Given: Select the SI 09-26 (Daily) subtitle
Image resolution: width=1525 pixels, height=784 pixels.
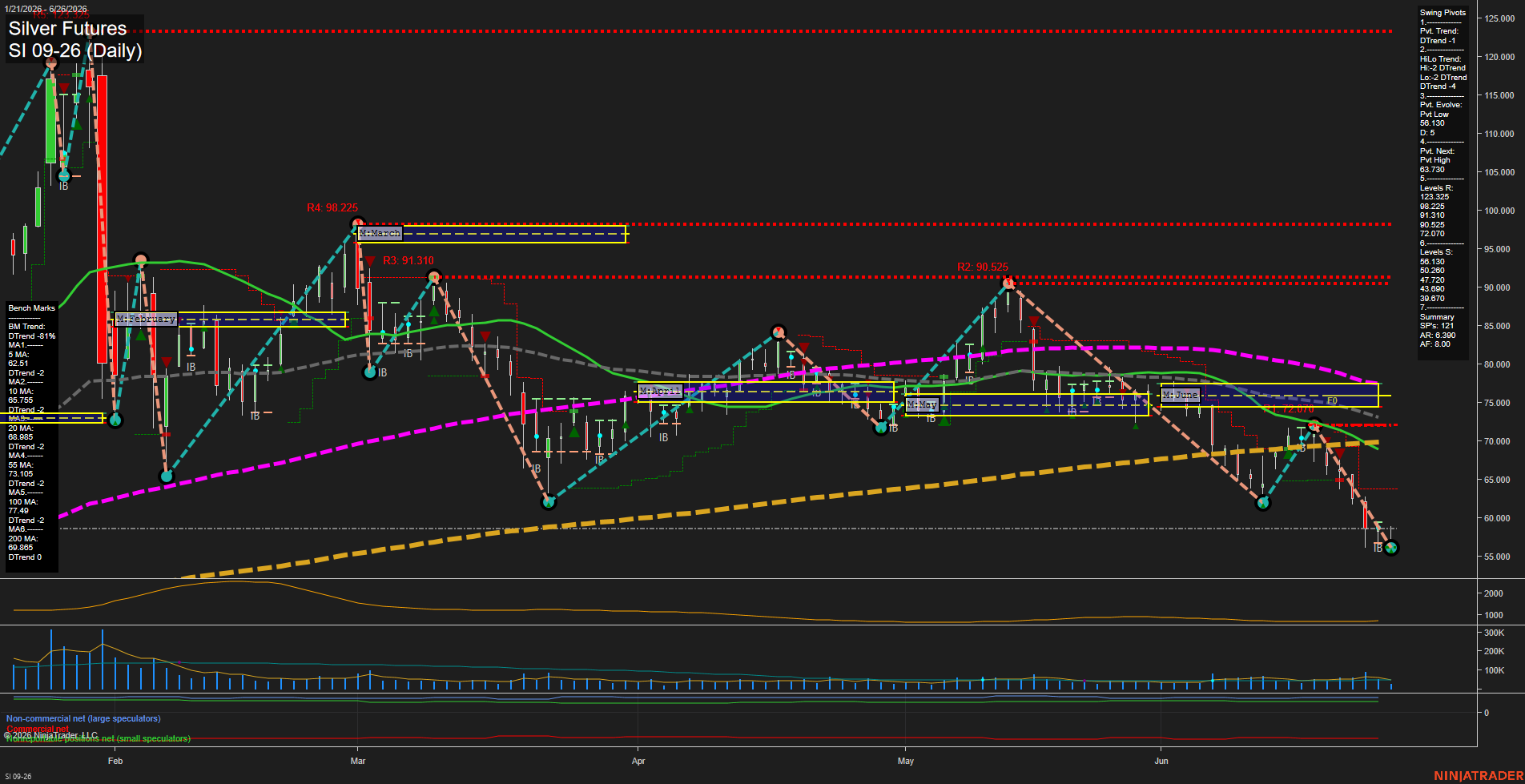Looking at the screenshot, I should click(x=75, y=50).
